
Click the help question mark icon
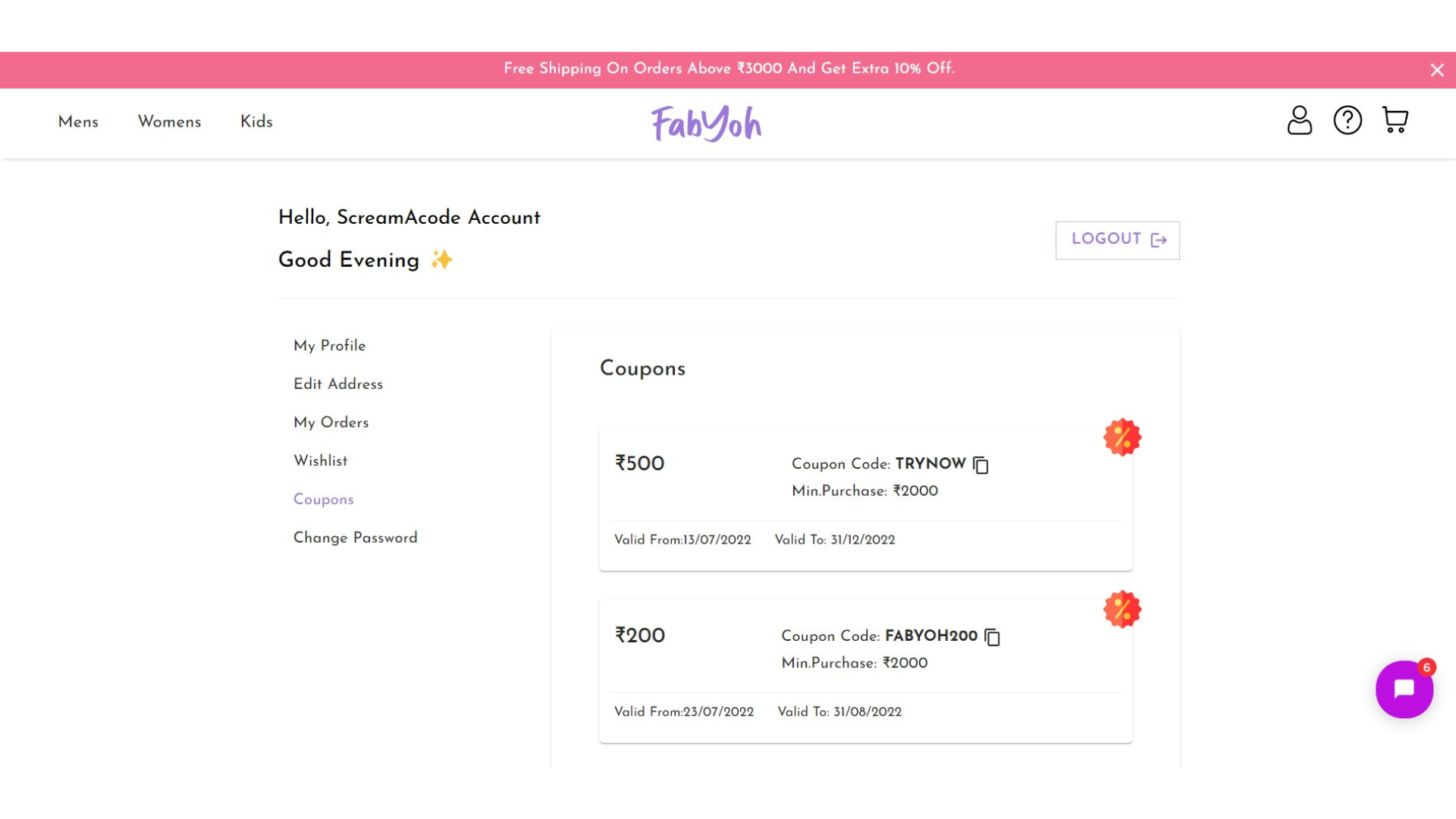1348,120
